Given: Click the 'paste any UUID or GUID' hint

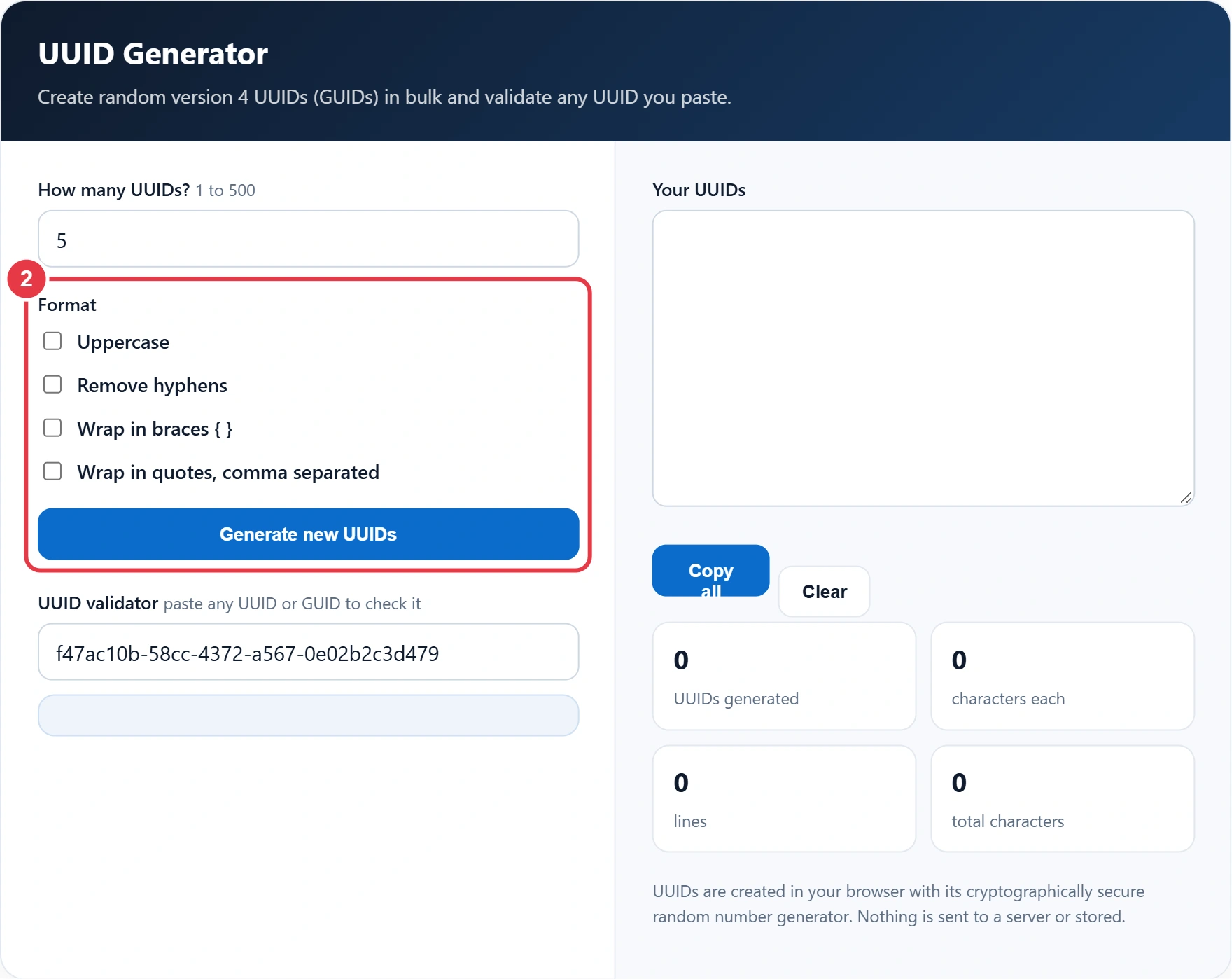Looking at the screenshot, I should [292, 604].
